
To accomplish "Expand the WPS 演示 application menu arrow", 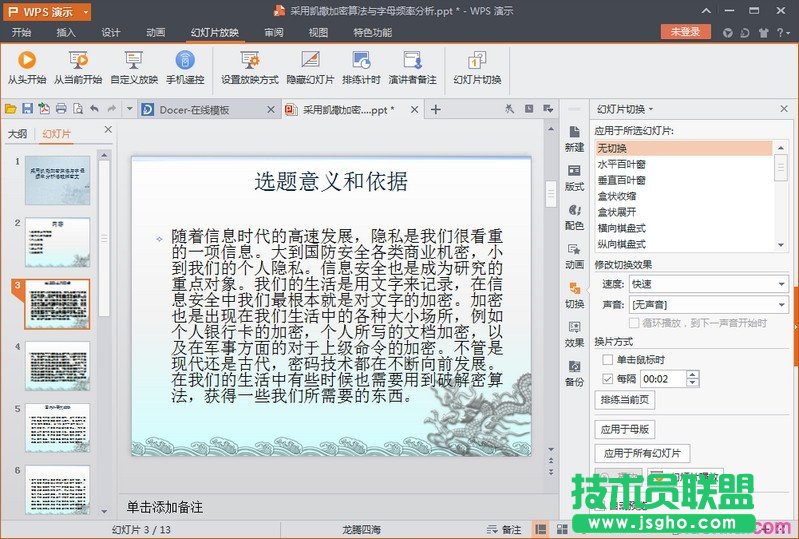I will click(85, 12).
